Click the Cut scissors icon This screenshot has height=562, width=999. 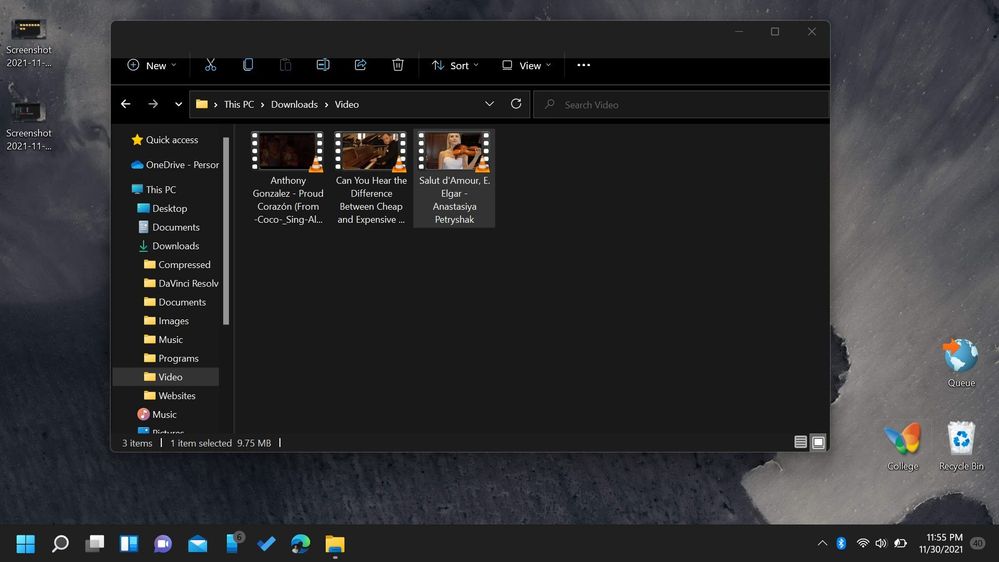pyautogui.click(x=210, y=65)
